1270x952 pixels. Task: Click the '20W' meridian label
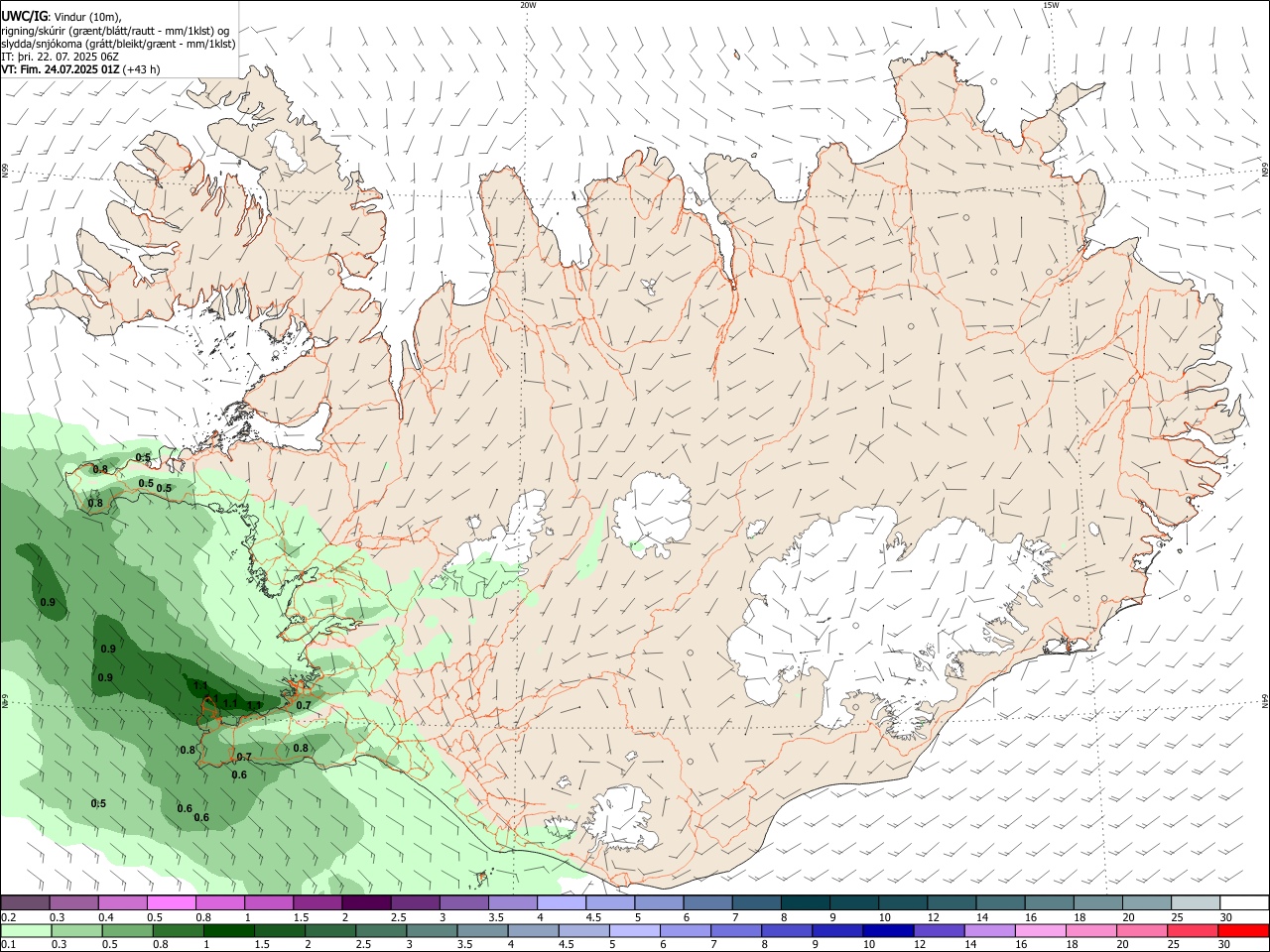coord(528,5)
